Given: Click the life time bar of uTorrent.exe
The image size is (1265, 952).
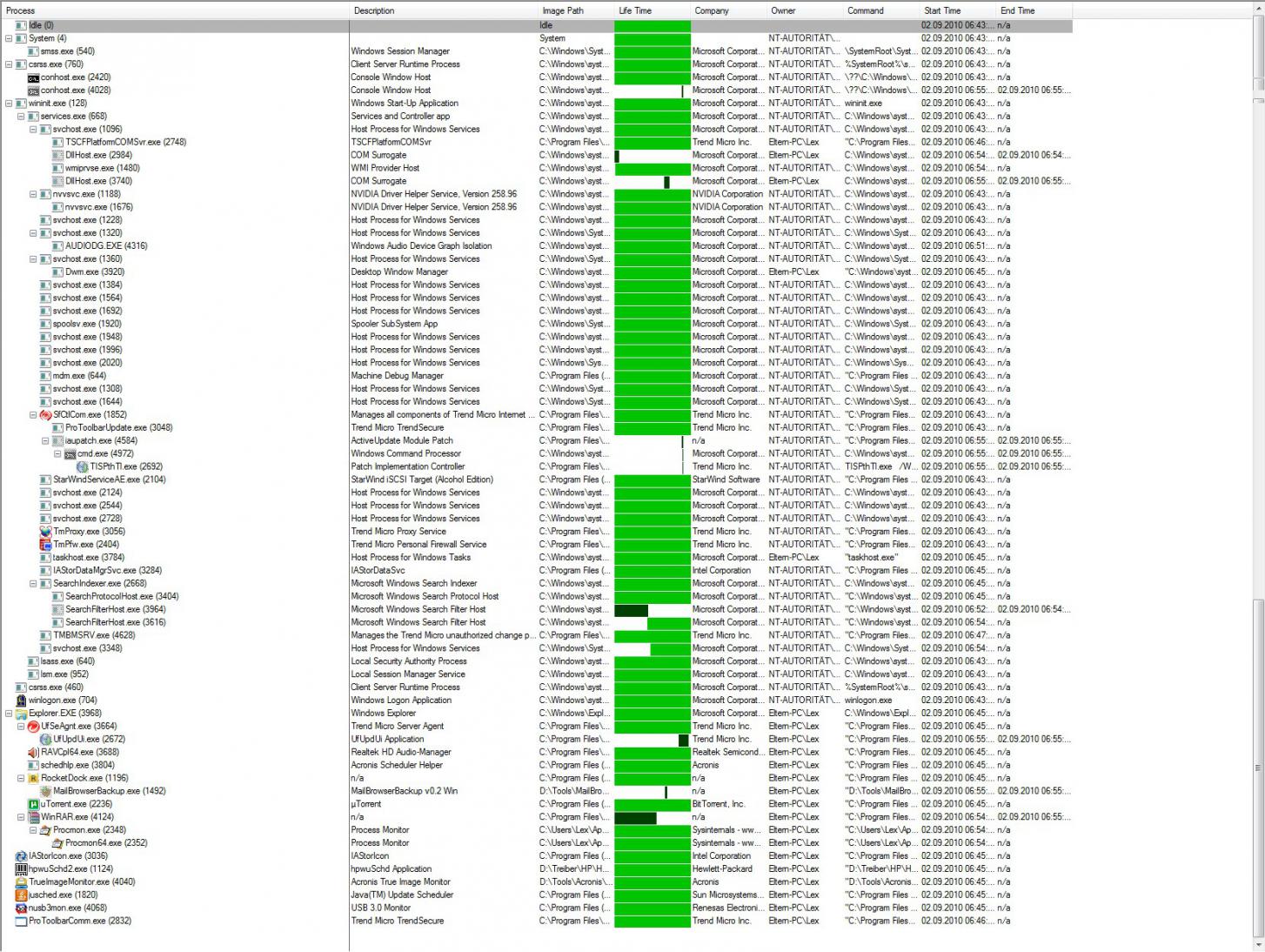Looking at the screenshot, I should point(653,805).
